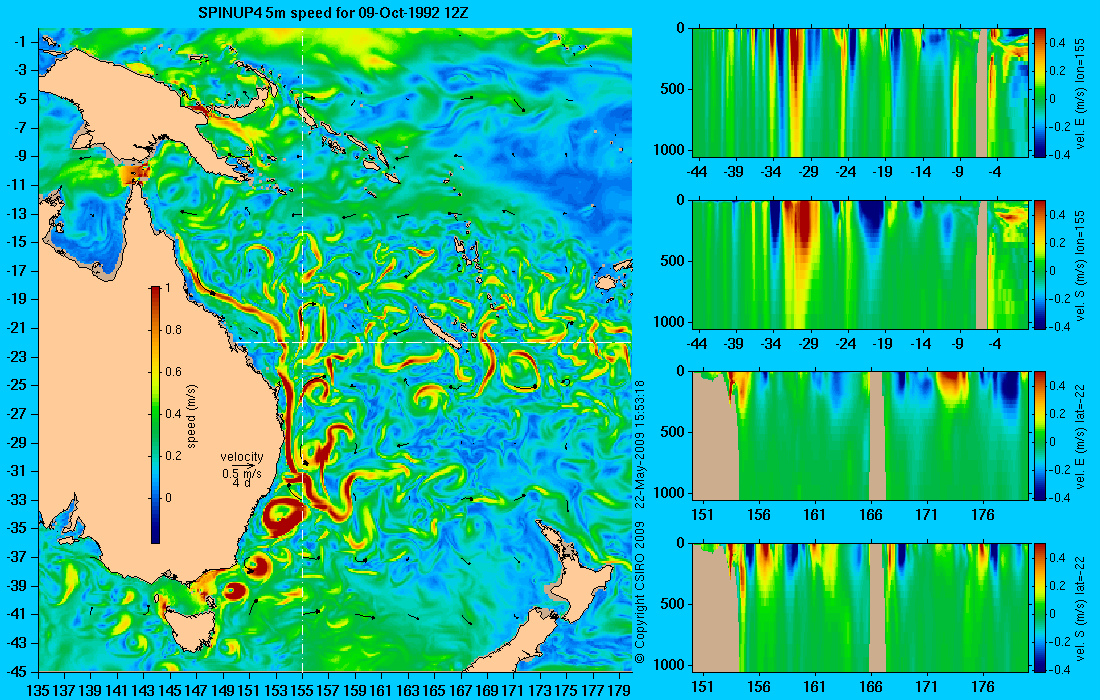Click the "0.8" tick on the speed colorbar

coord(173,330)
